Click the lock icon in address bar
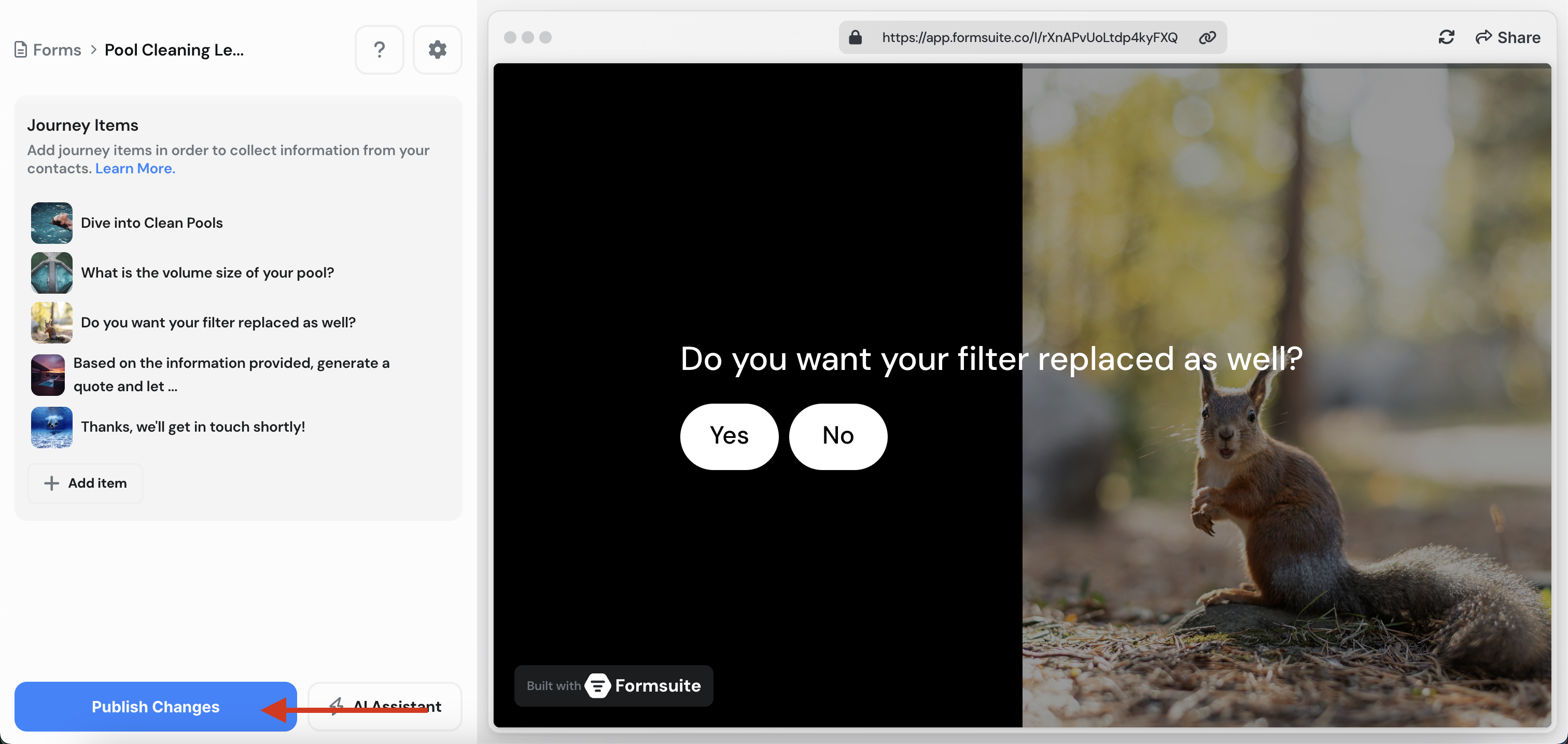Image resolution: width=1568 pixels, height=744 pixels. (855, 37)
